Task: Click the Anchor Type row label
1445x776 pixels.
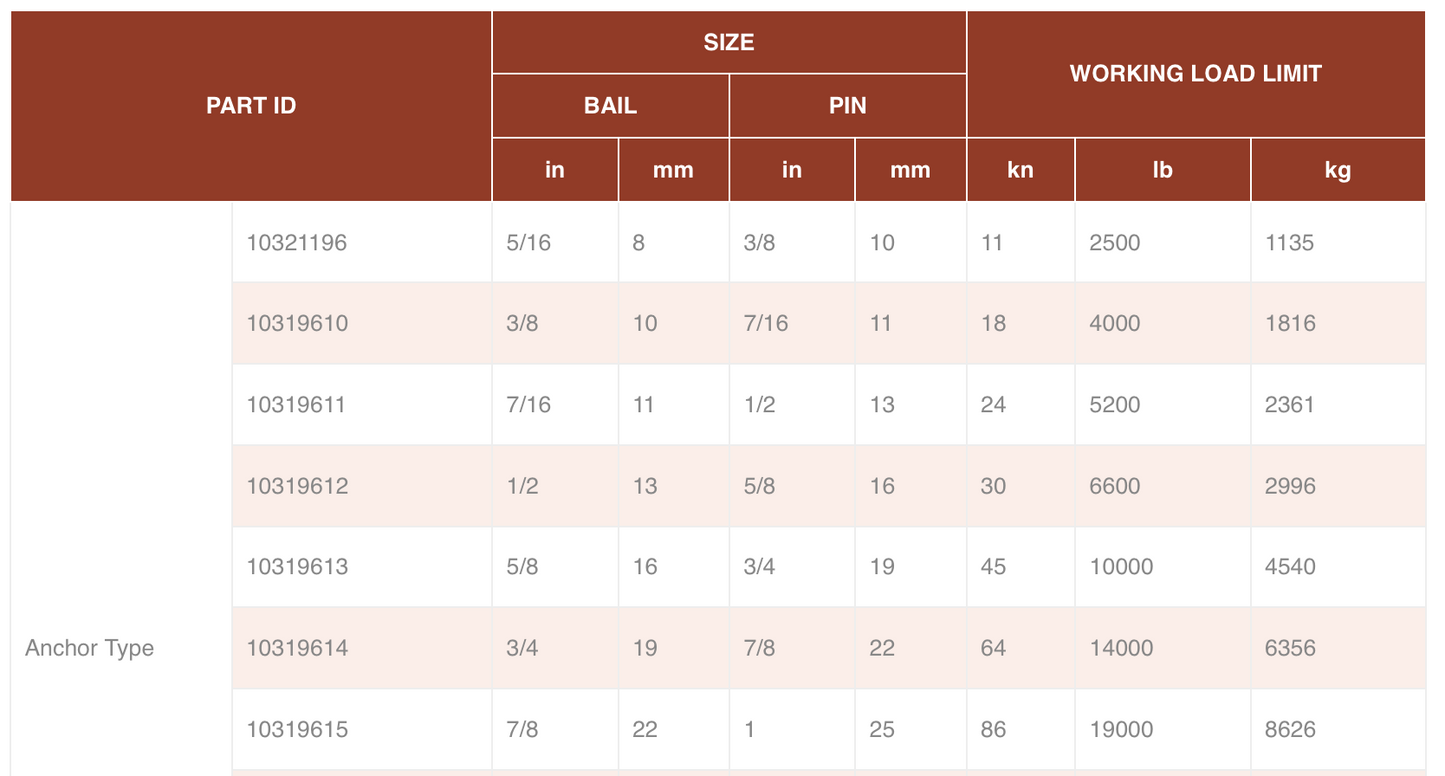Action: 90,648
